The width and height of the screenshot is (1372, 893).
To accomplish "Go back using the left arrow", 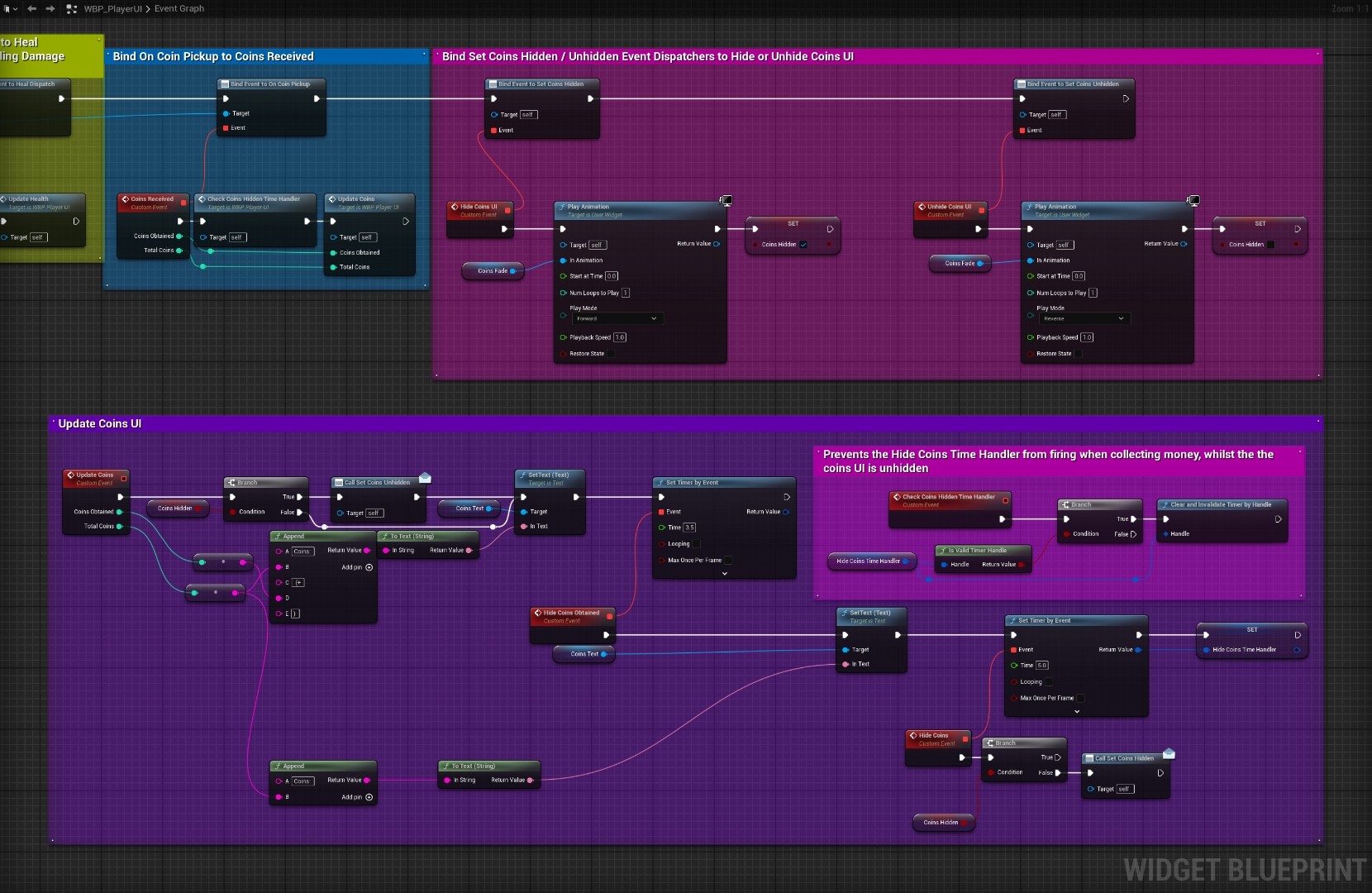I will pos(32,8).
